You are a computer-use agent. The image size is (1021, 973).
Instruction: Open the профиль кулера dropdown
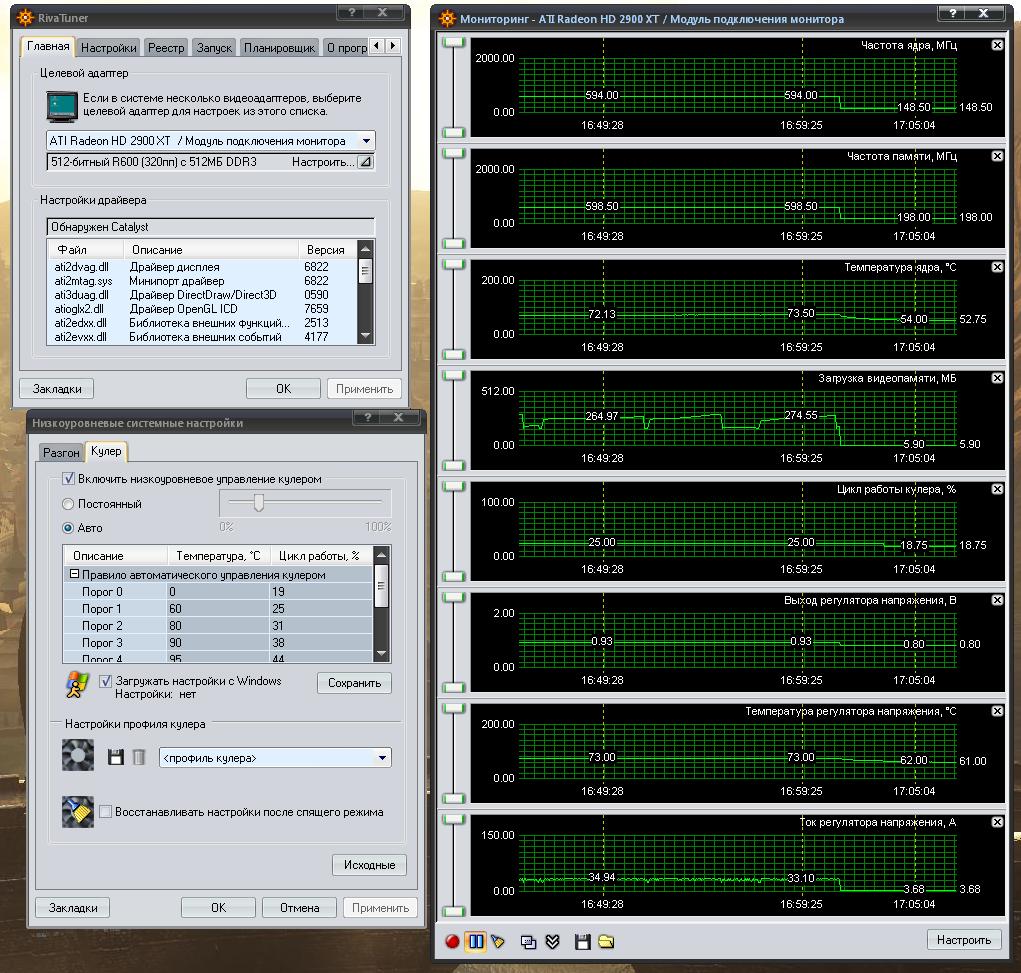(x=382, y=757)
